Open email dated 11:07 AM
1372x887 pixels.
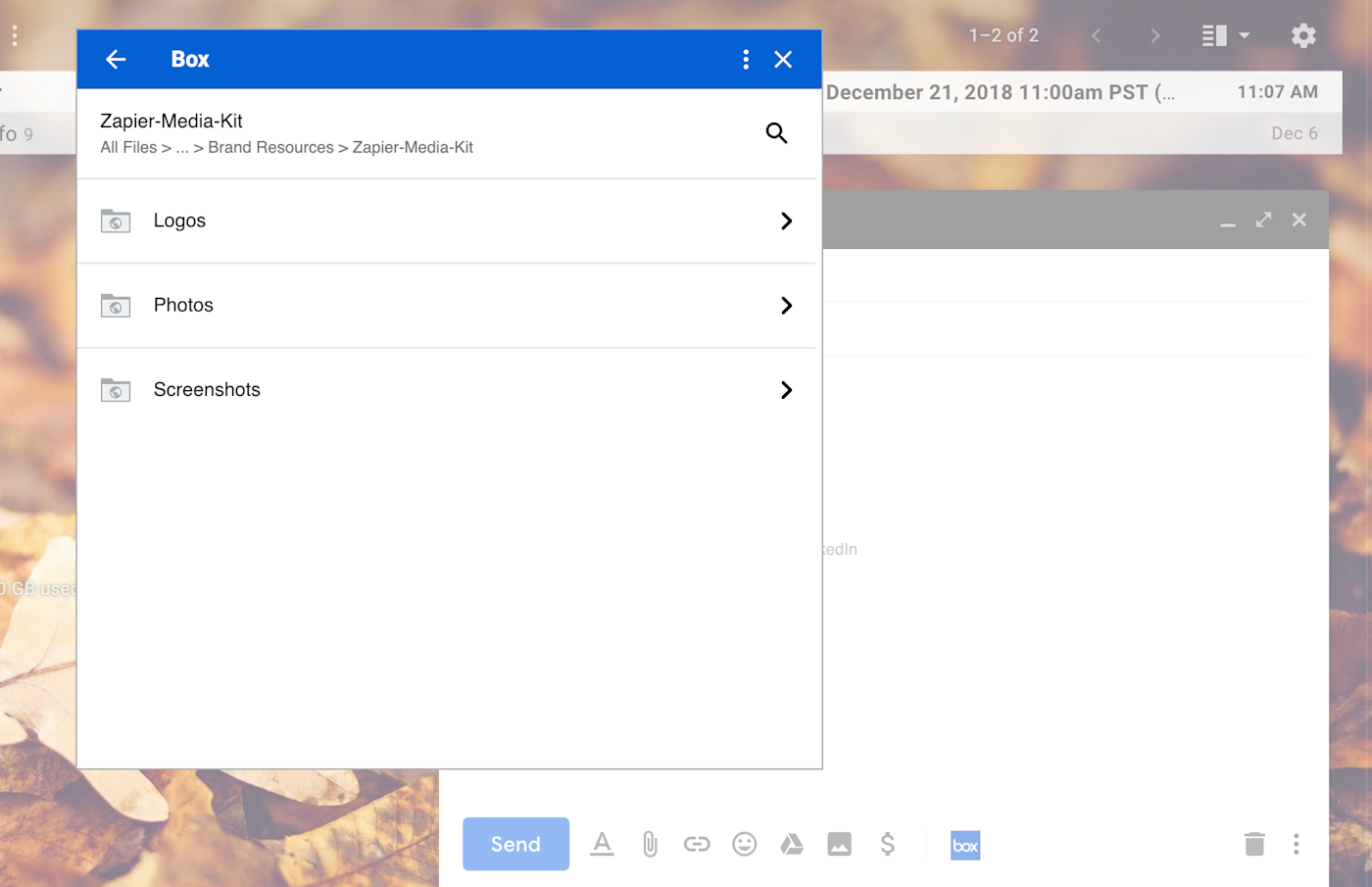tap(1083, 92)
